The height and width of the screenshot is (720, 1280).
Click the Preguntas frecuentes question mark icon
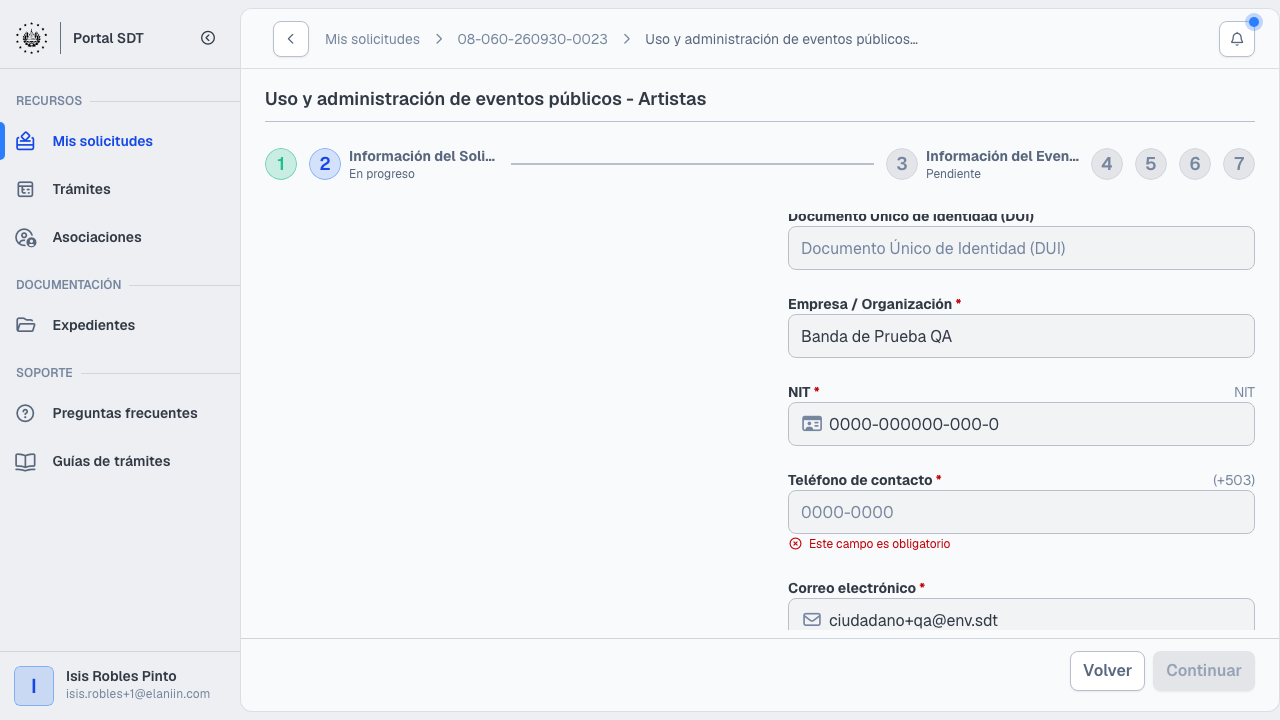coord(26,413)
